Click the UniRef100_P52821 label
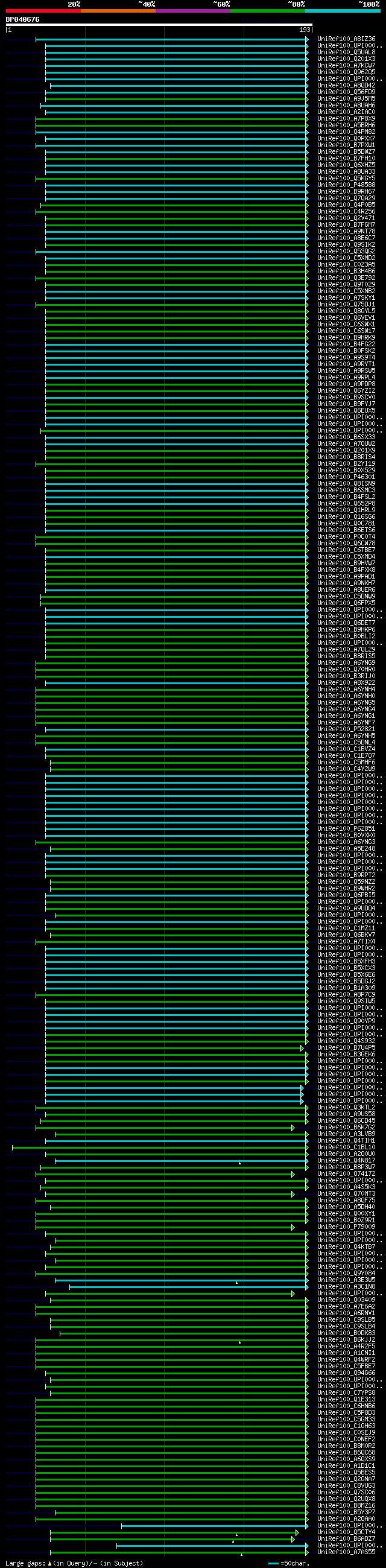The height and width of the screenshot is (1568, 386). coord(346,729)
